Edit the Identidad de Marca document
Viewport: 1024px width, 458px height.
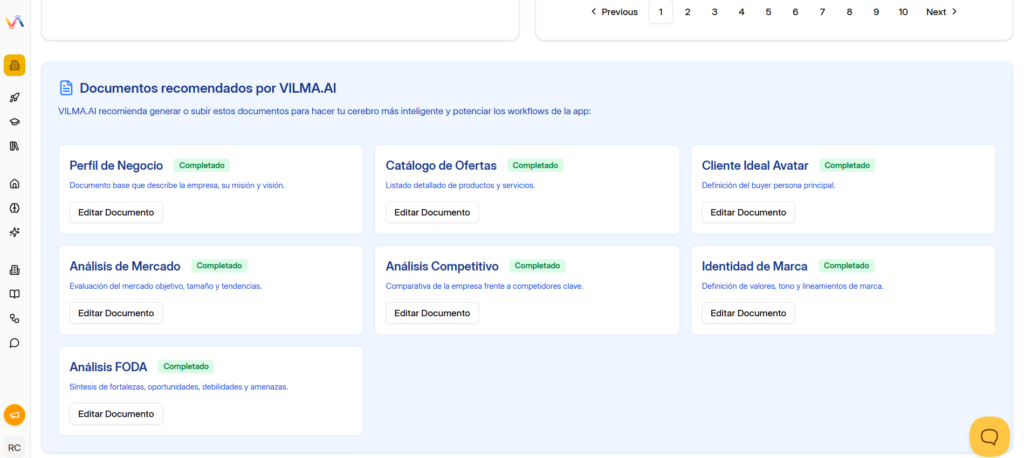pos(748,313)
